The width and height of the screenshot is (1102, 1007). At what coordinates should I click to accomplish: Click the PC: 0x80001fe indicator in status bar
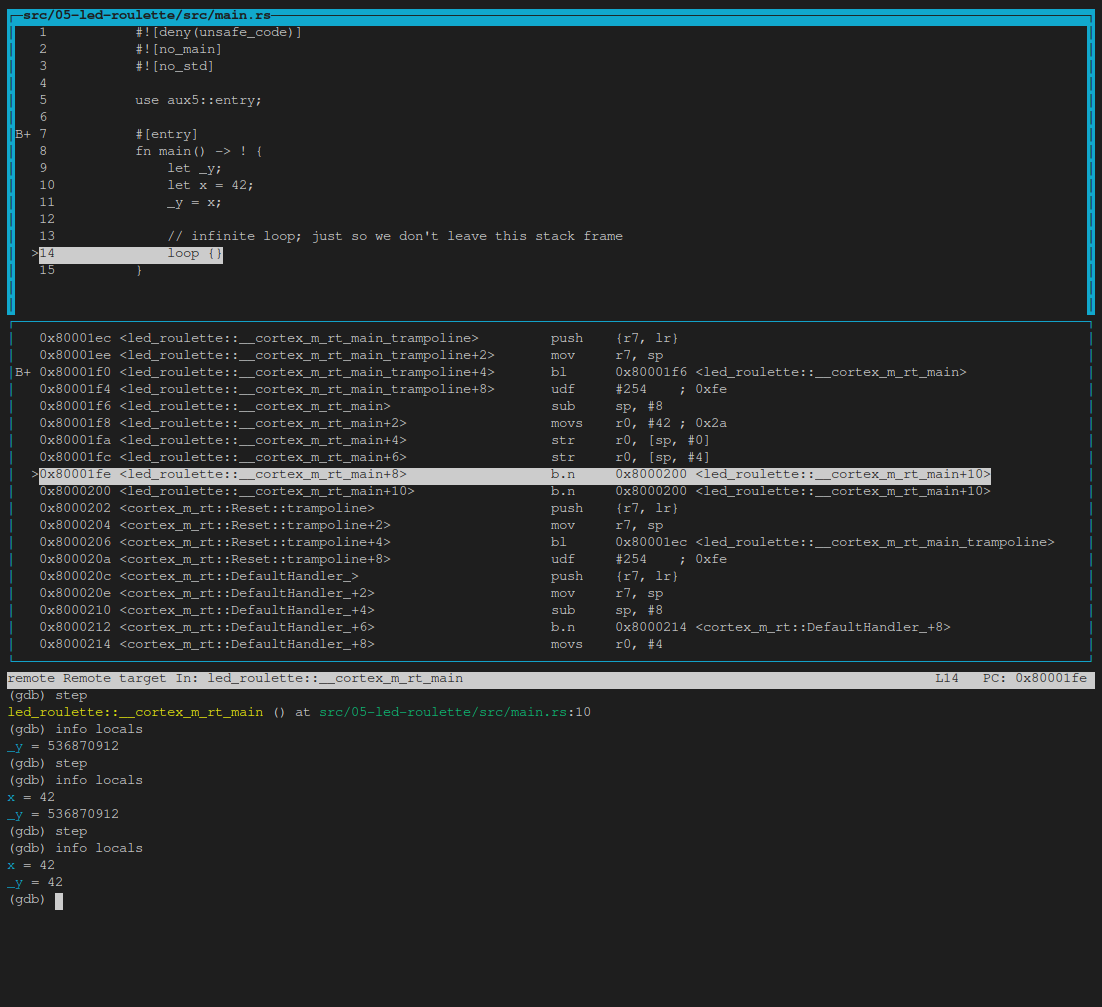[x=1035, y=679]
